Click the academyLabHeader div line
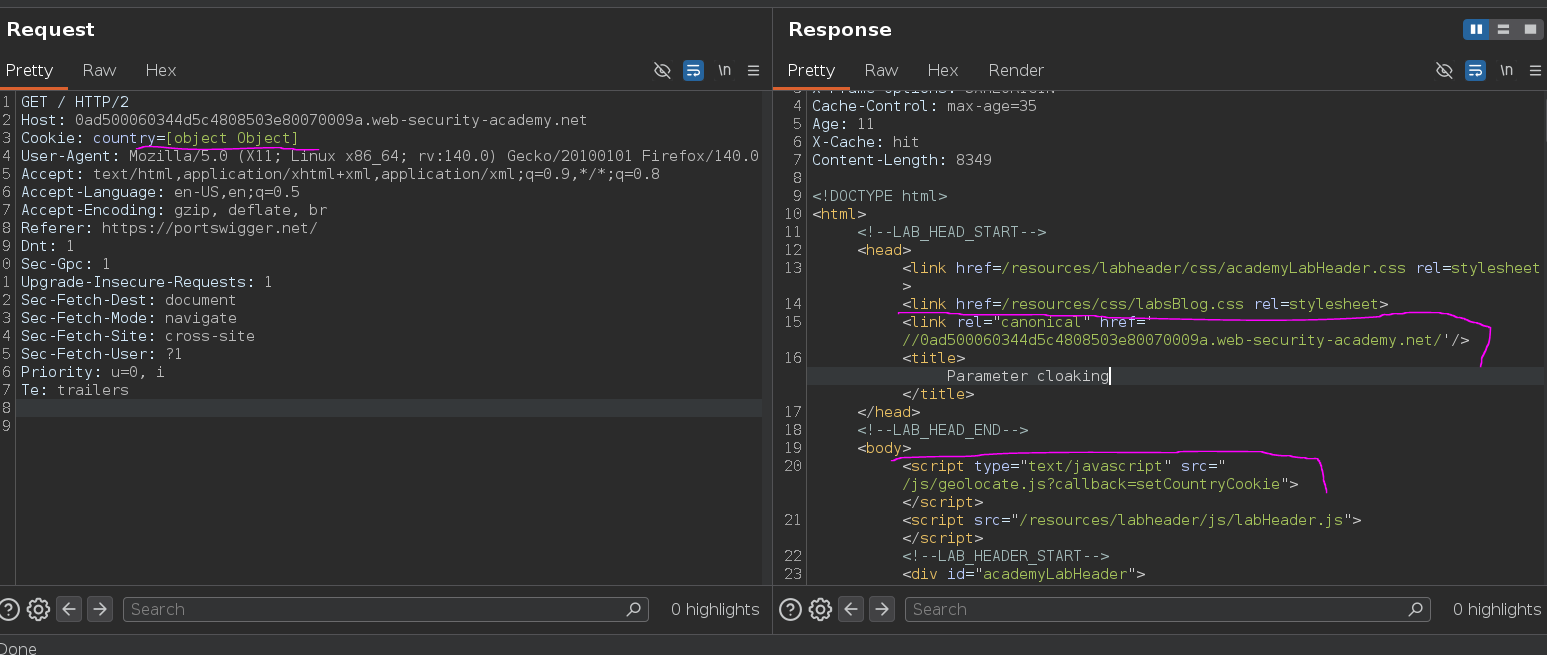The width and height of the screenshot is (1547, 655). [1023, 574]
